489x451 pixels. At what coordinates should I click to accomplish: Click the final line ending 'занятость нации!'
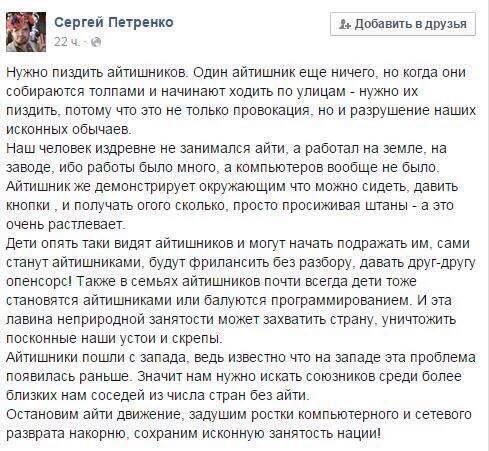[193, 433]
